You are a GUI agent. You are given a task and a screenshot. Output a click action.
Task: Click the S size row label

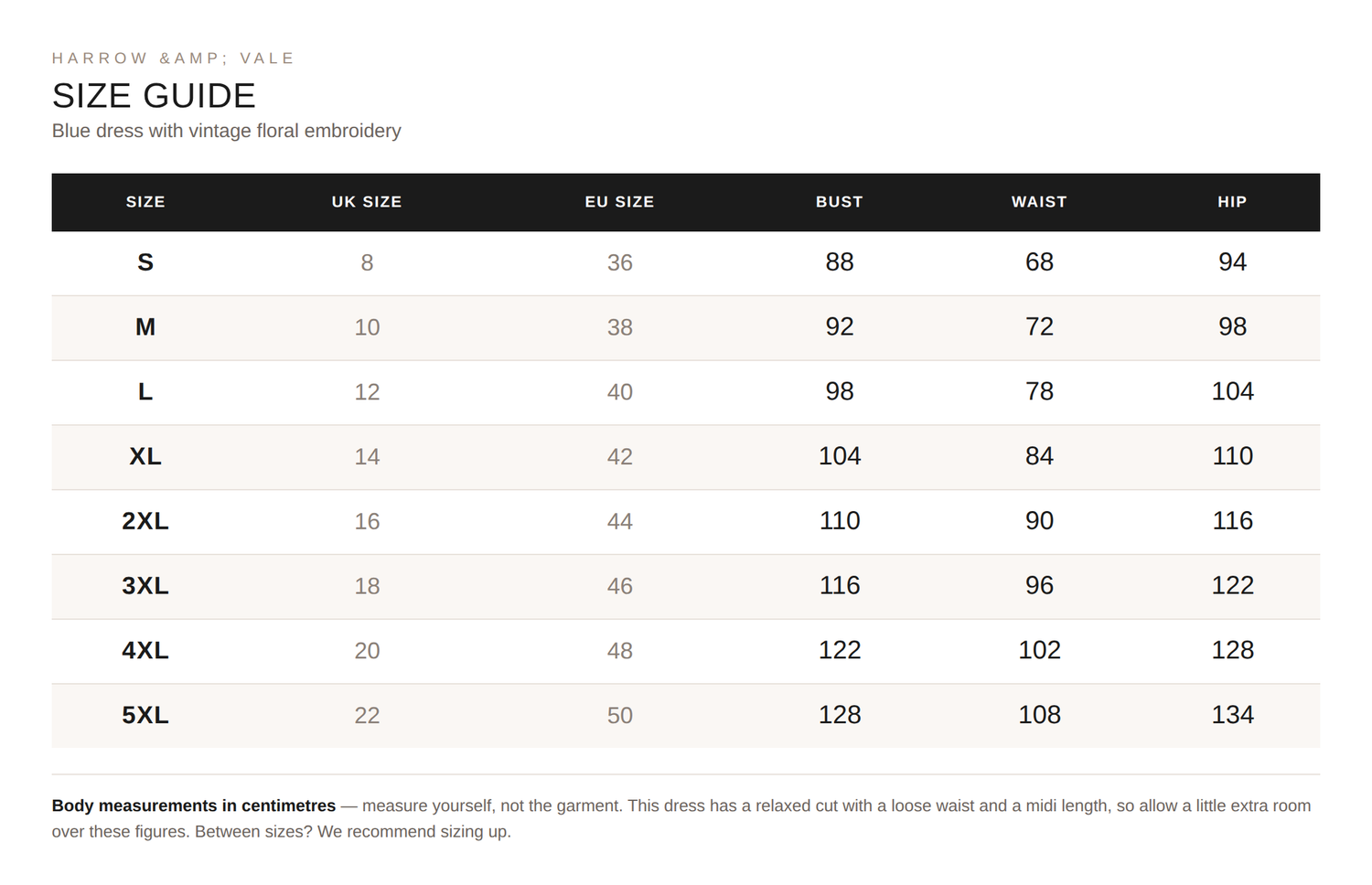point(145,263)
